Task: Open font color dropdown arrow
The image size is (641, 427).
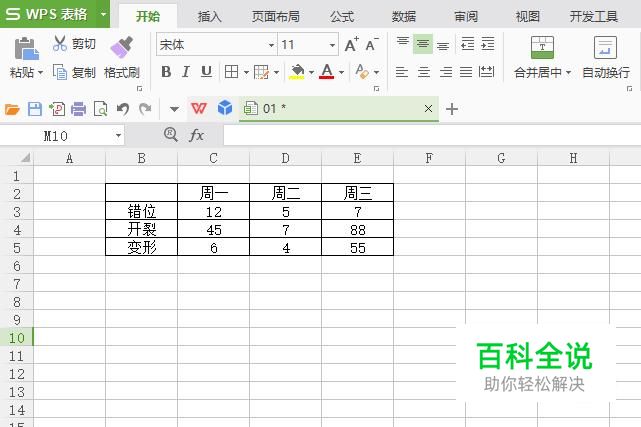Action: [341, 73]
